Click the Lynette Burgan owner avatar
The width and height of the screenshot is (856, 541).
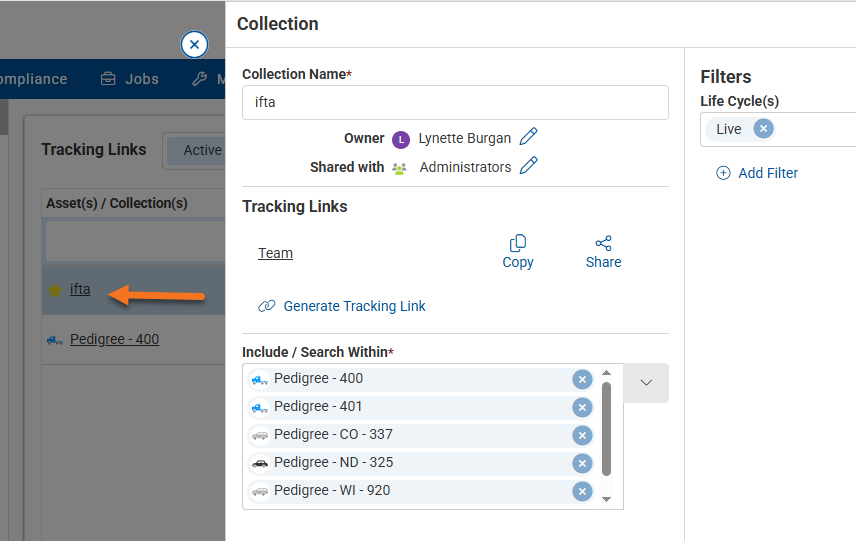click(401, 140)
